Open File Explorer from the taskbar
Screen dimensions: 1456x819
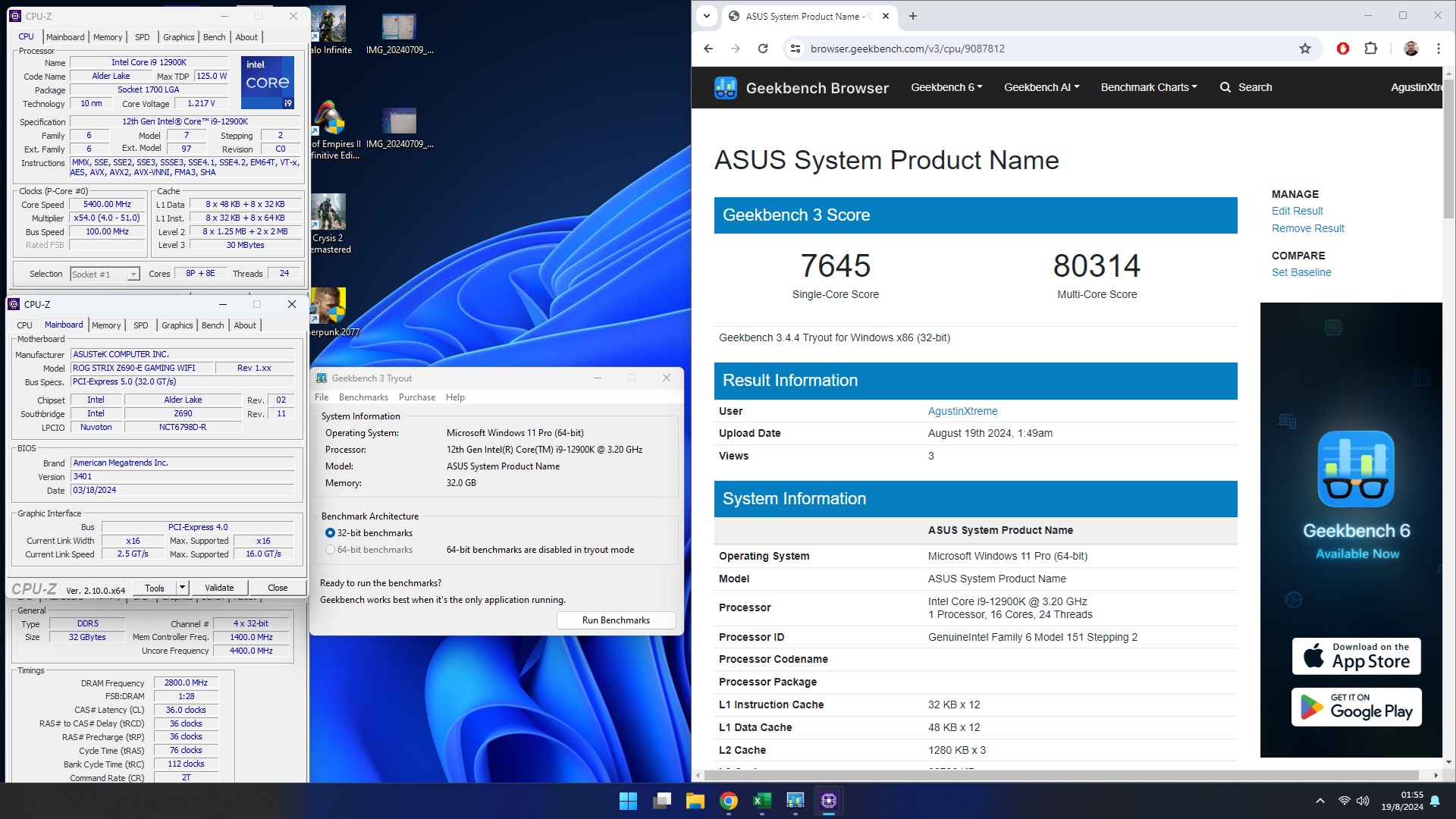coord(695,801)
